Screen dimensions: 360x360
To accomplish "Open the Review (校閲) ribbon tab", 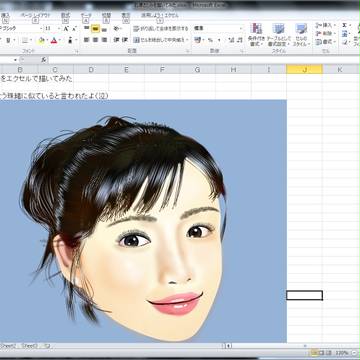I will pyautogui.click(x=106, y=15).
